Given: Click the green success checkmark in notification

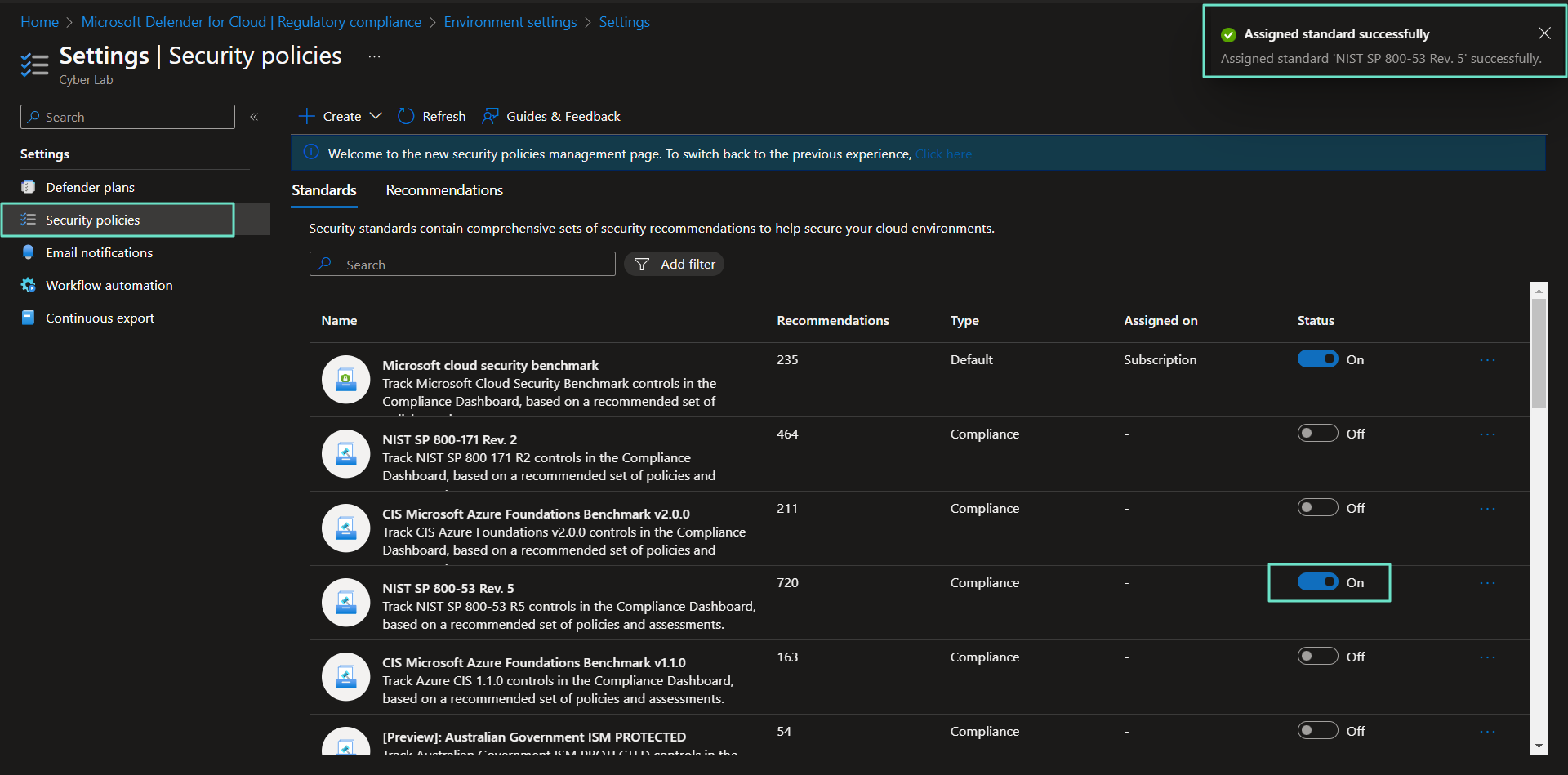Looking at the screenshot, I should (x=1228, y=34).
